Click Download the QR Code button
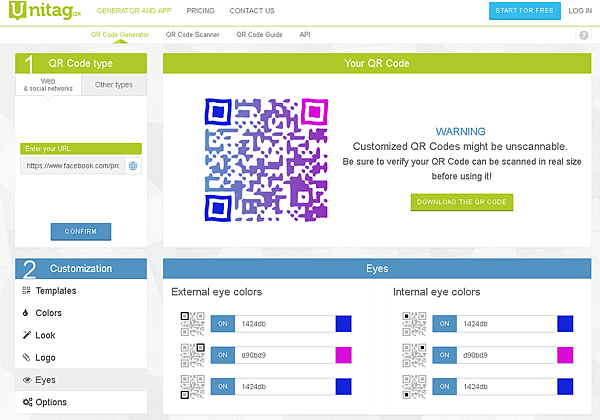The width and height of the screenshot is (600, 420). tap(462, 202)
